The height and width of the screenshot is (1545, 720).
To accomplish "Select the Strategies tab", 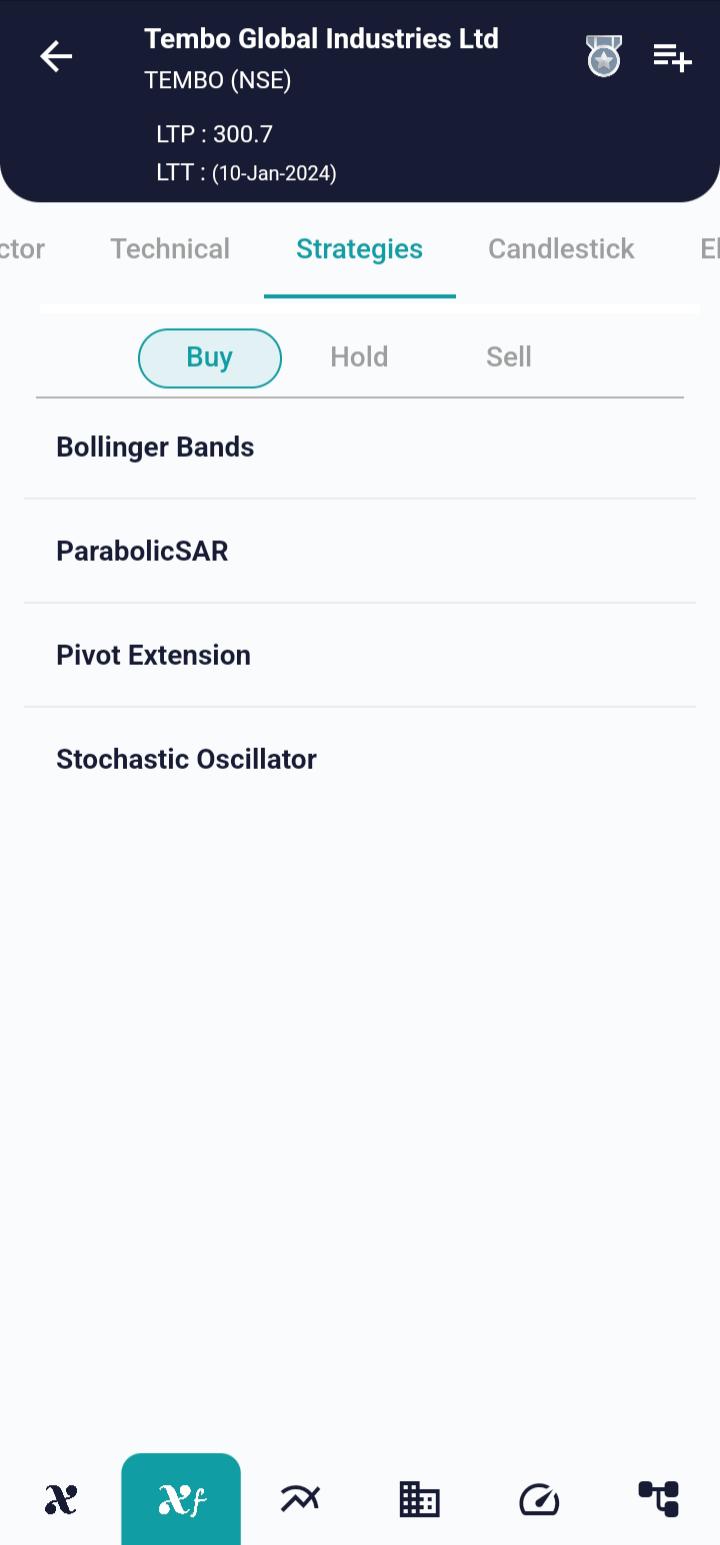I will click(359, 249).
